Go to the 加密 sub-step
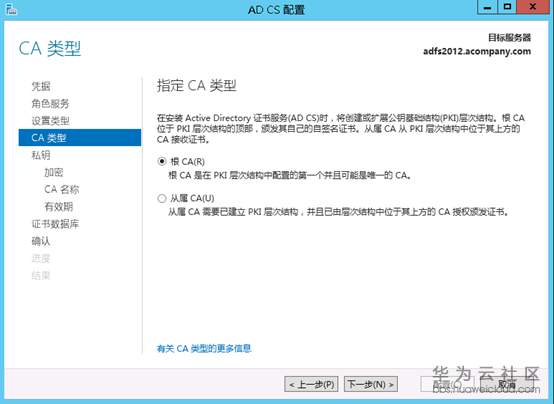This screenshot has height=404, width=554. coord(54,172)
